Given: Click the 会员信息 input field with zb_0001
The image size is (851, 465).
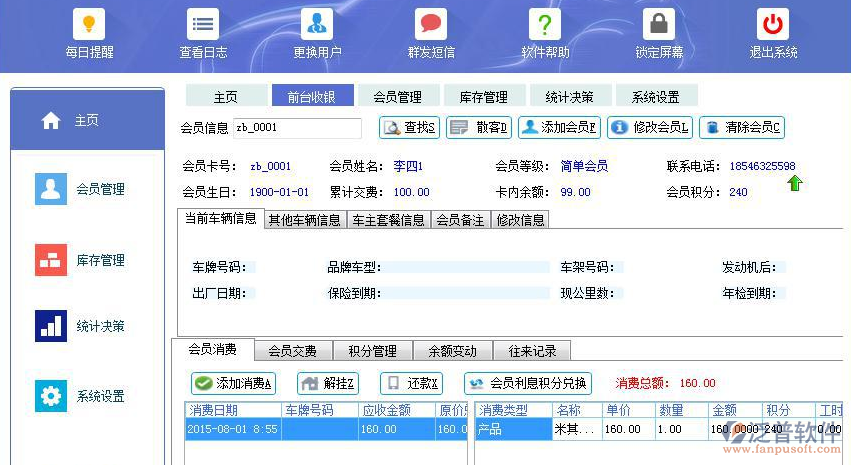Looking at the screenshot, I should 297,128.
